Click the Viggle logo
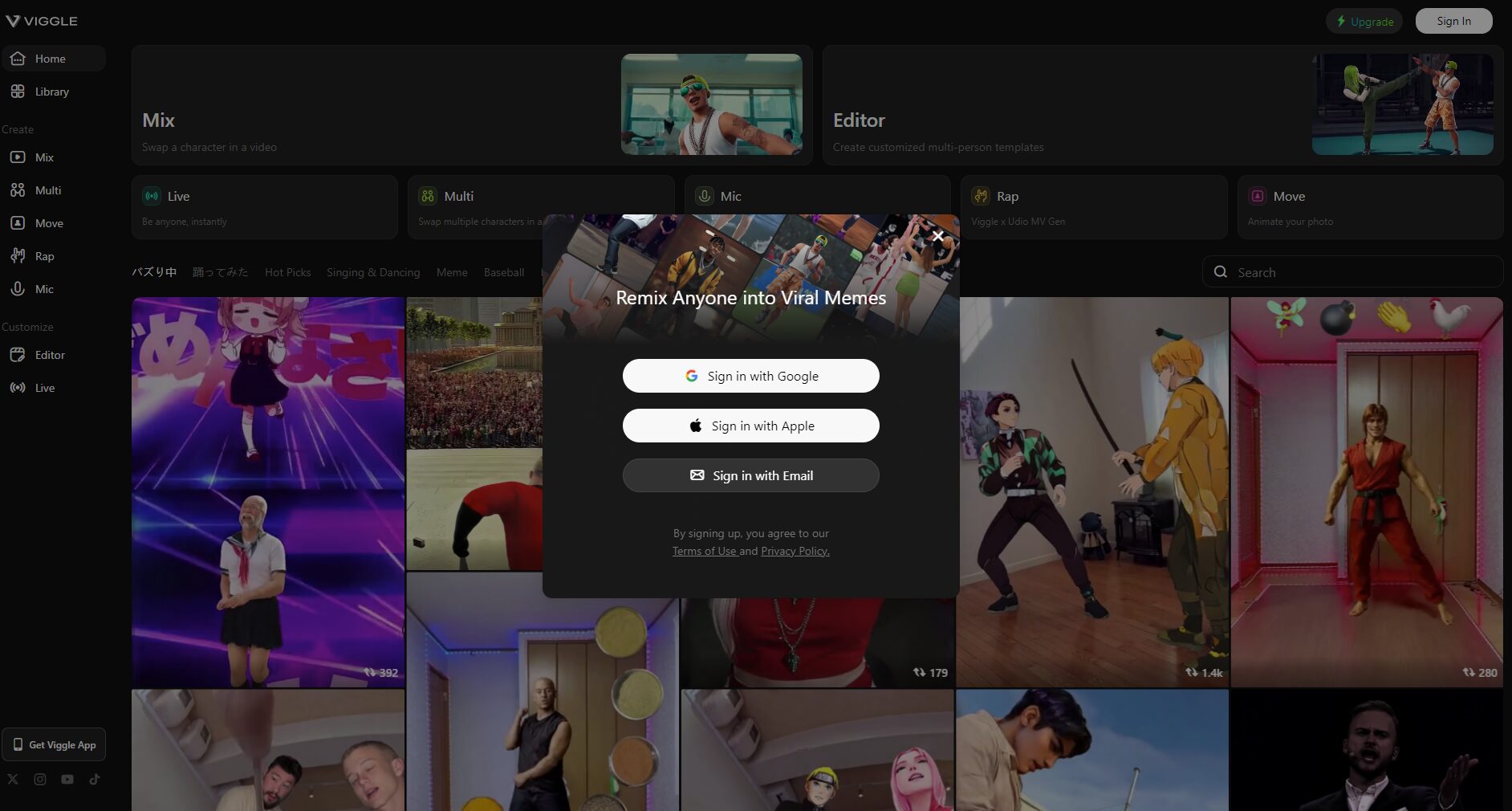The height and width of the screenshot is (811, 1512). tap(42, 21)
